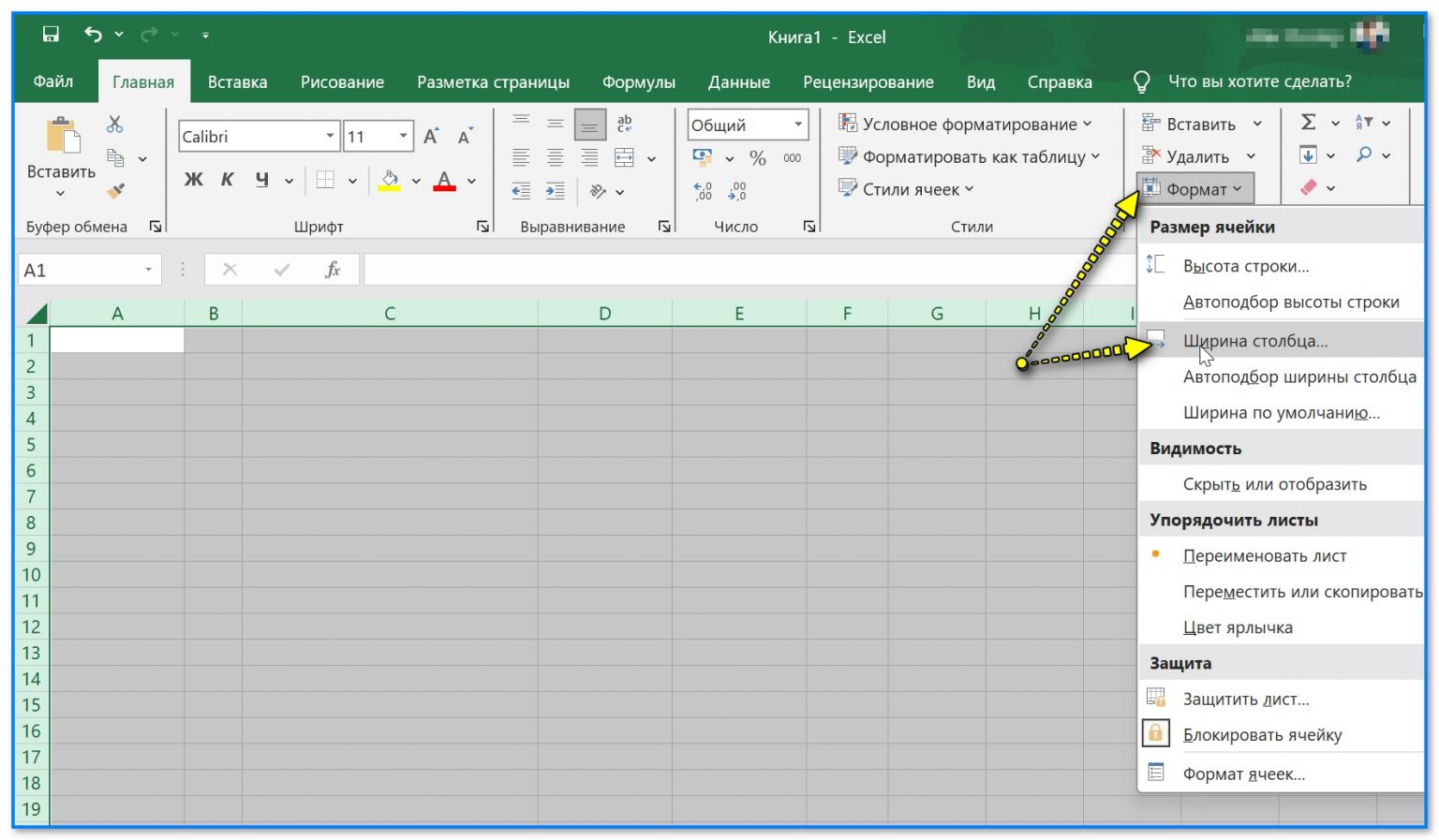The height and width of the screenshot is (840, 1439).
Task: Click the Формат button in ribbon
Action: [1194, 188]
